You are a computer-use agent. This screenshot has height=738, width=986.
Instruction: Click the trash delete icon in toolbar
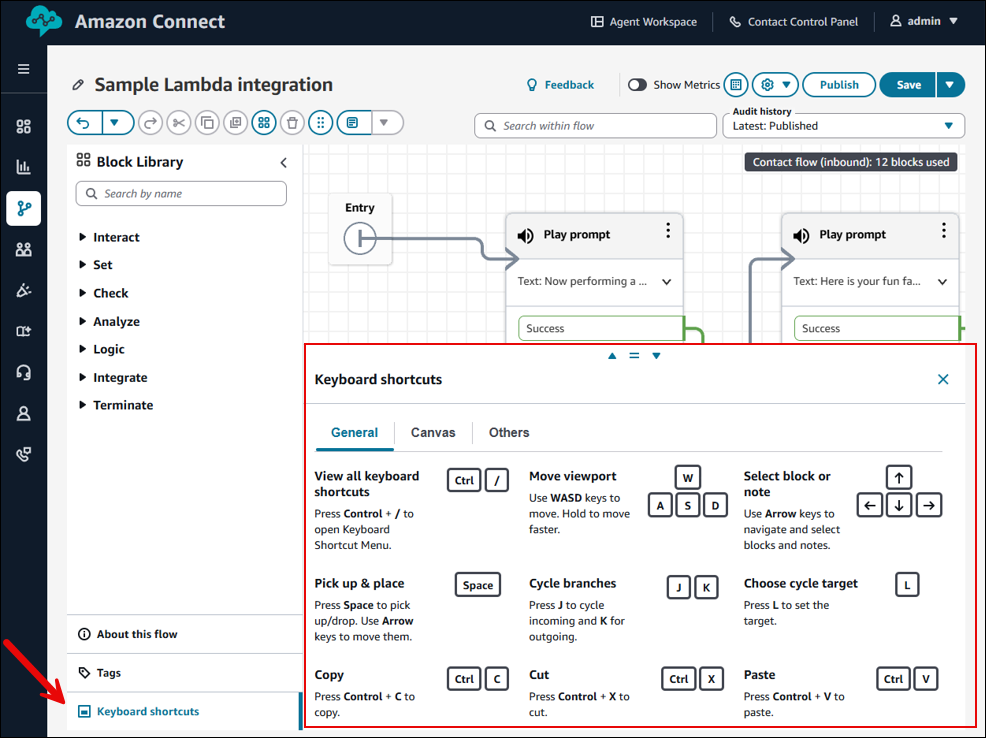292,123
